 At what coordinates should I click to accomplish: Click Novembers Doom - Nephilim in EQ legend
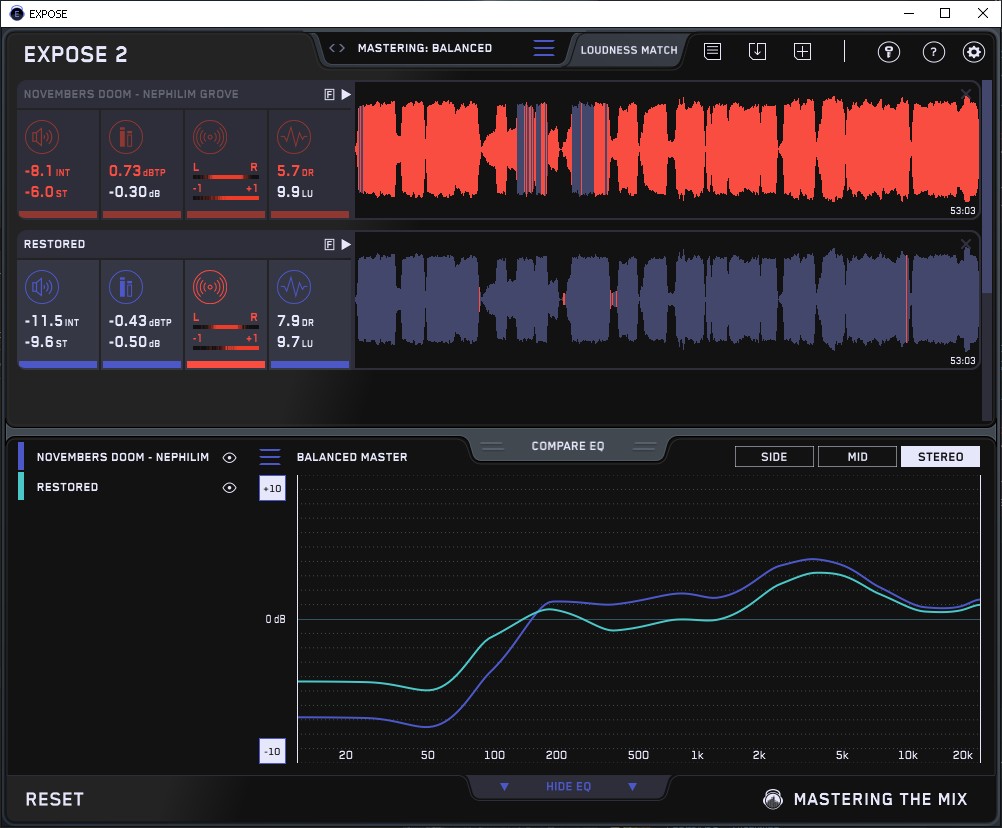(123, 457)
